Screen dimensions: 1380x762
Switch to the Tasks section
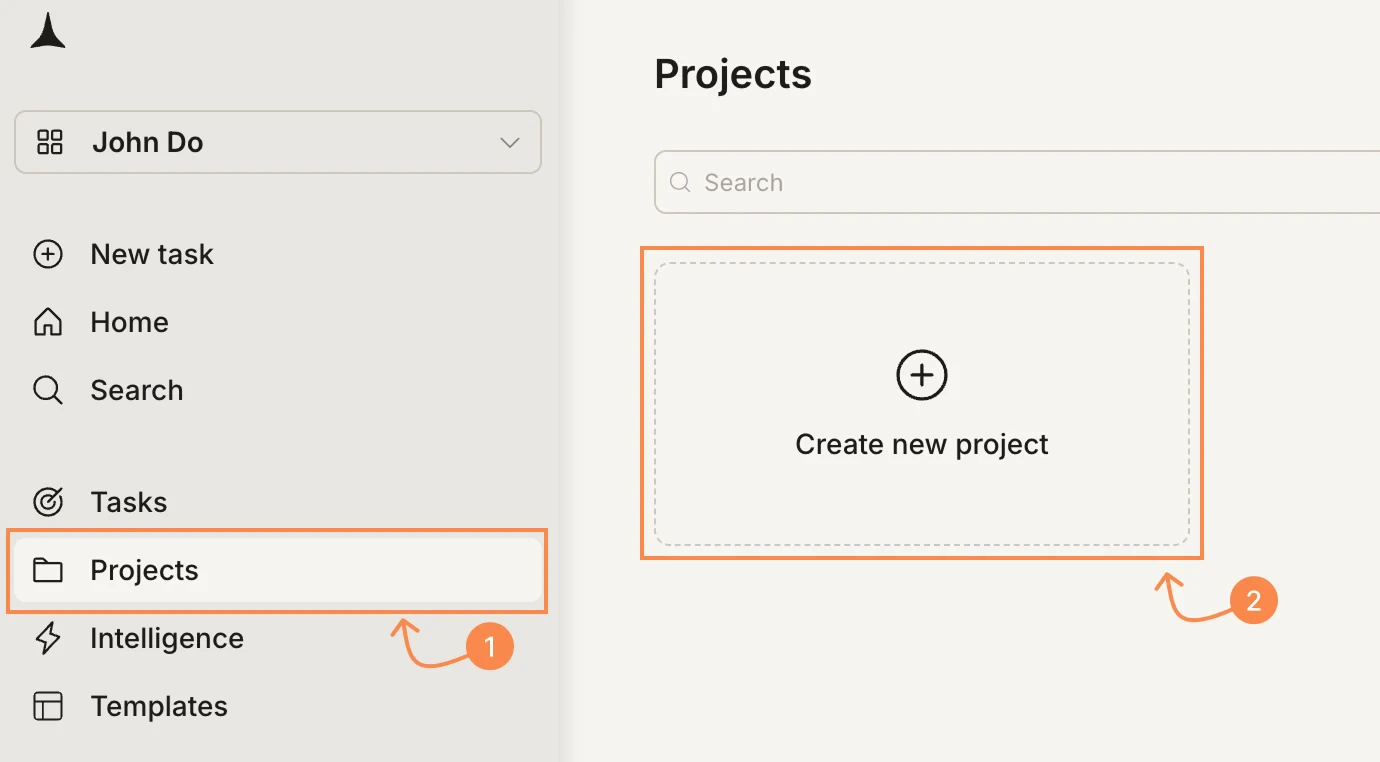pos(128,502)
